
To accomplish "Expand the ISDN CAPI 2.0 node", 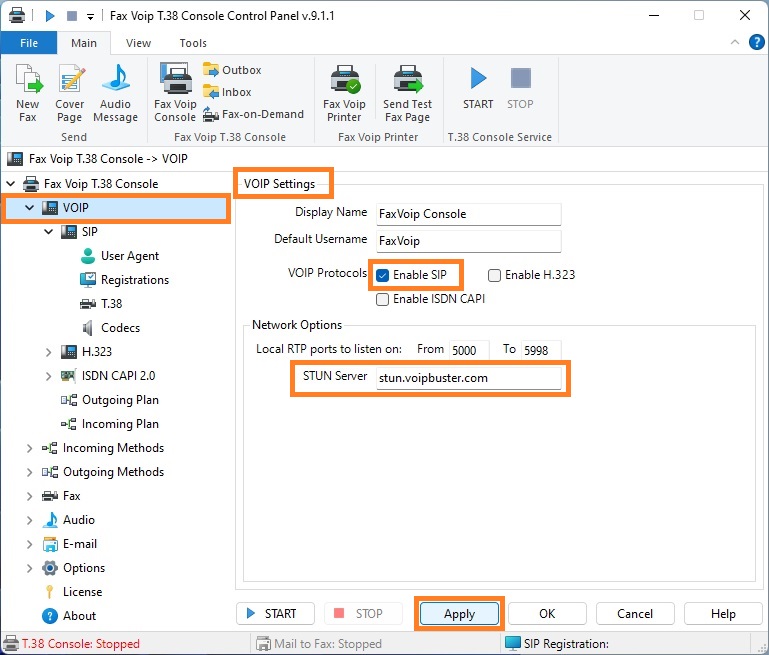I will 49,376.
